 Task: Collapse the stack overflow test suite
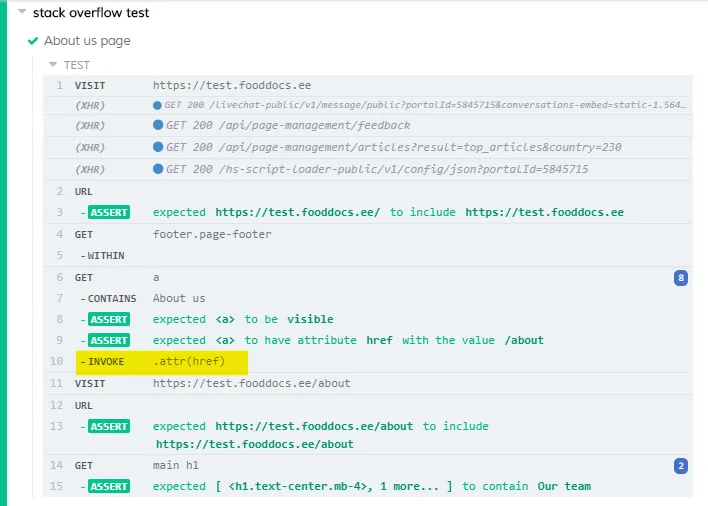pyautogui.click(x=22, y=14)
